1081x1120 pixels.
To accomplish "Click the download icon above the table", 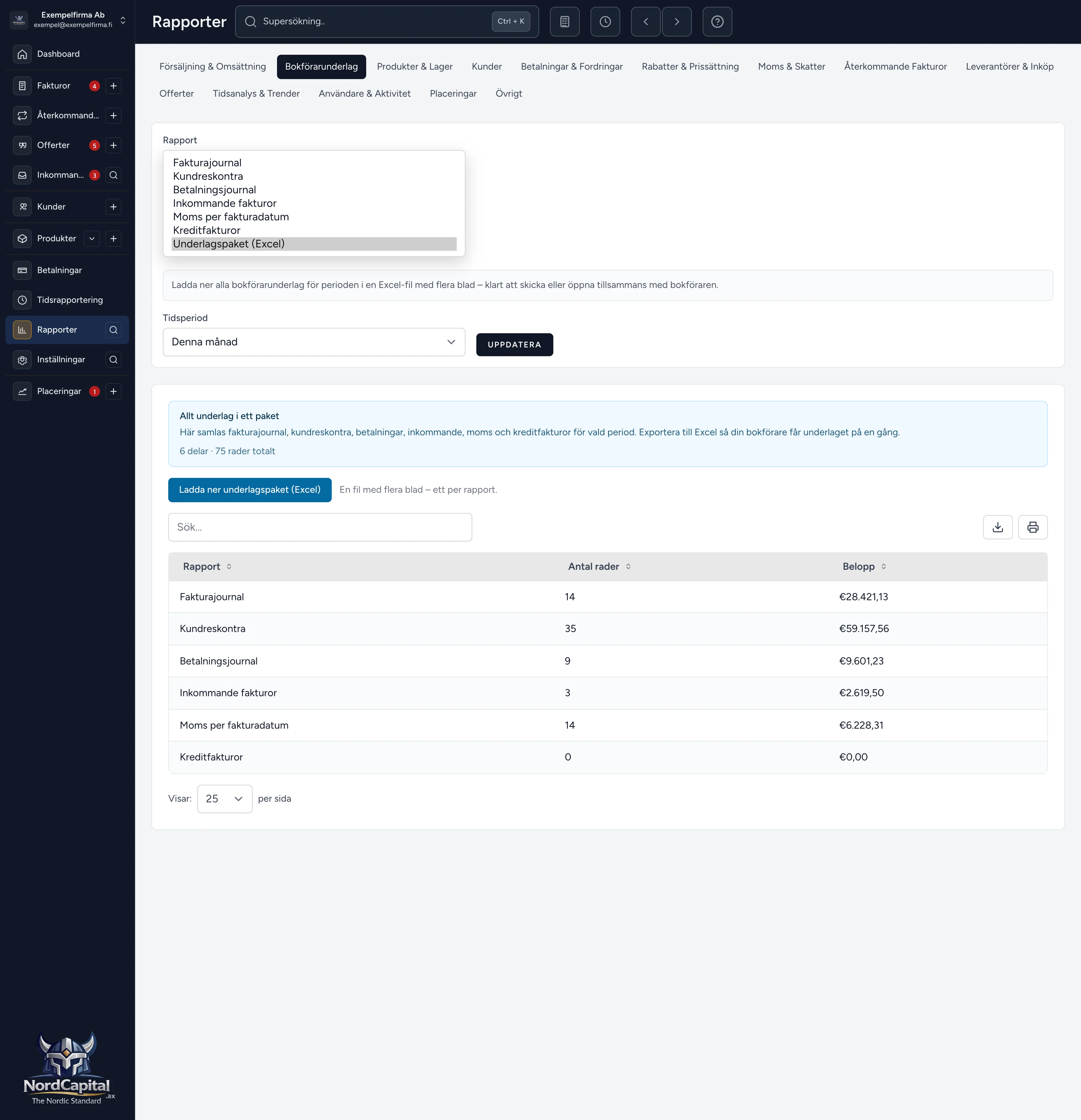I will [x=998, y=527].
